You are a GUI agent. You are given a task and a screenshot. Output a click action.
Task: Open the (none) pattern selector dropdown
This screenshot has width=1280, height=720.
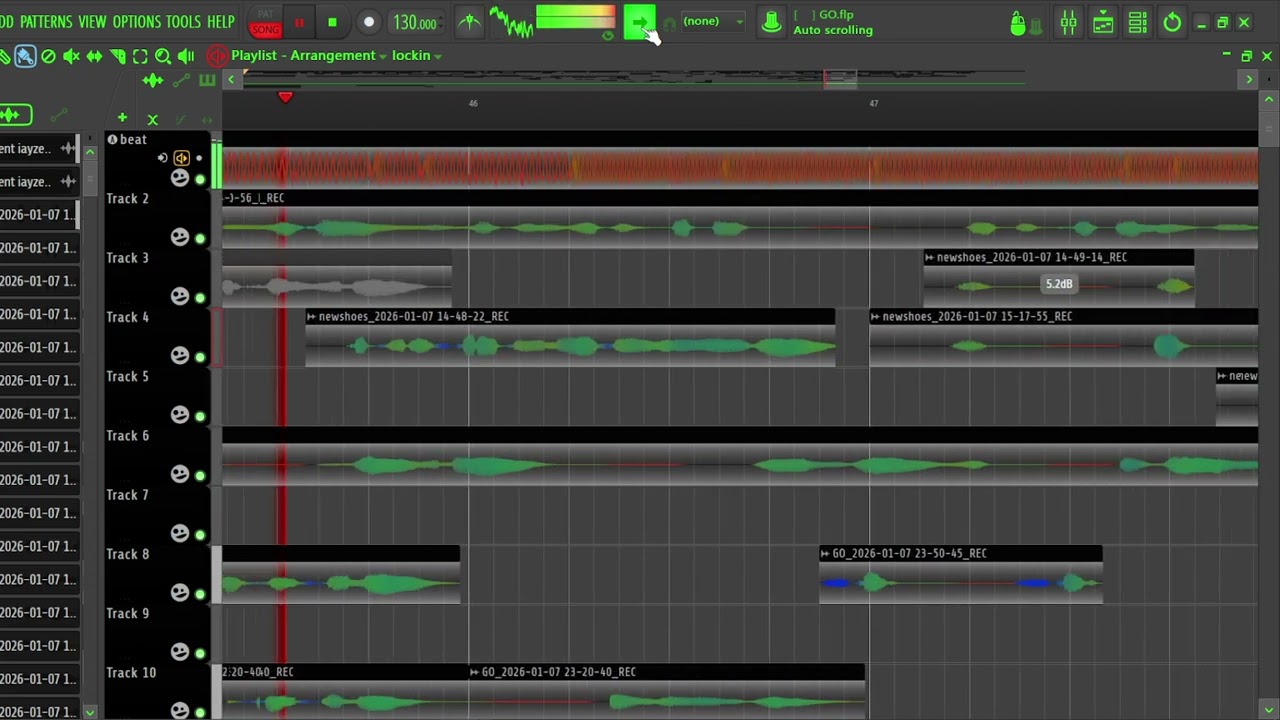[x=713, y=21]
